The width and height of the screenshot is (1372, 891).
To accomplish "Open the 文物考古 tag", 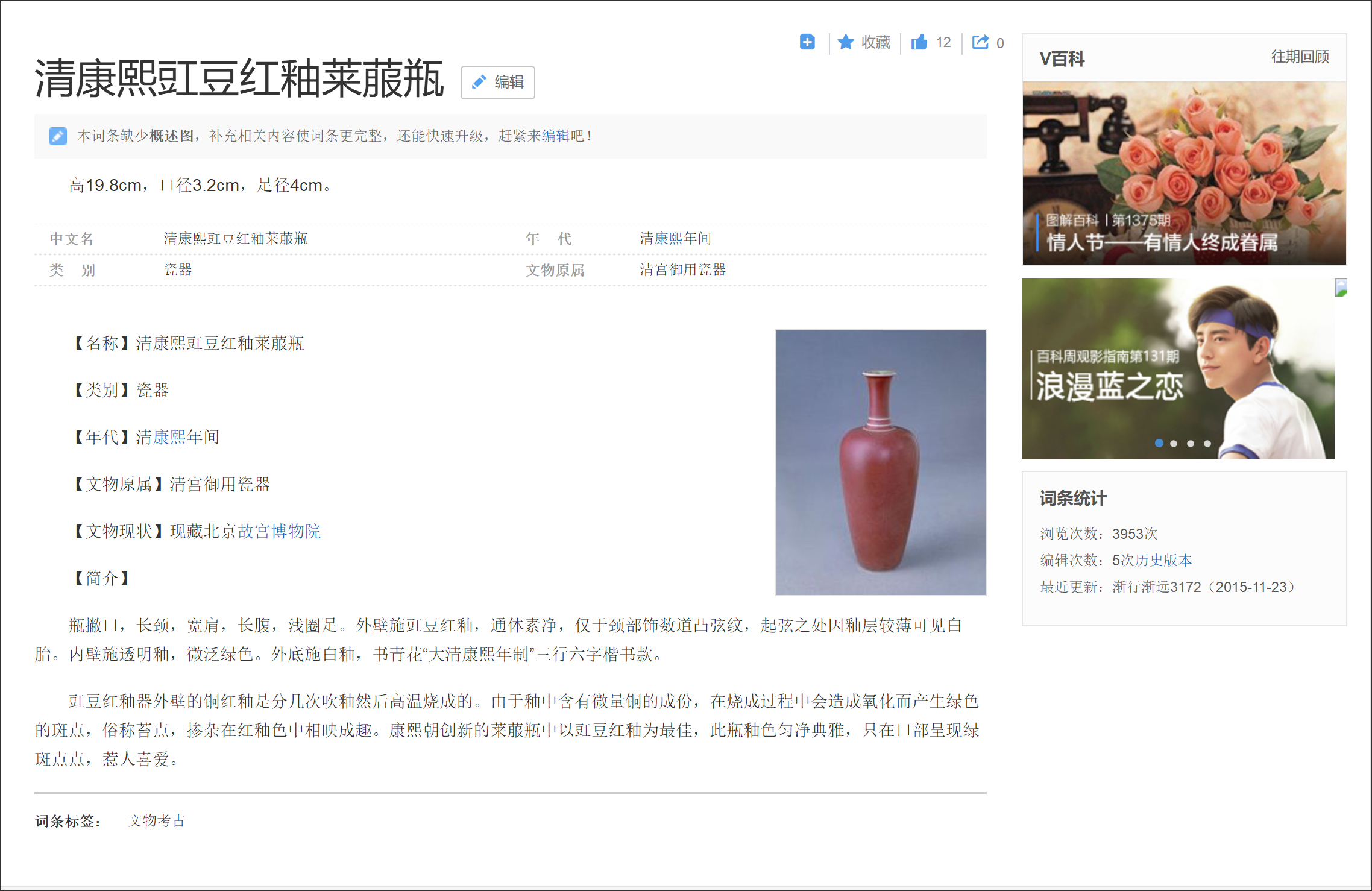I will 157,820.
